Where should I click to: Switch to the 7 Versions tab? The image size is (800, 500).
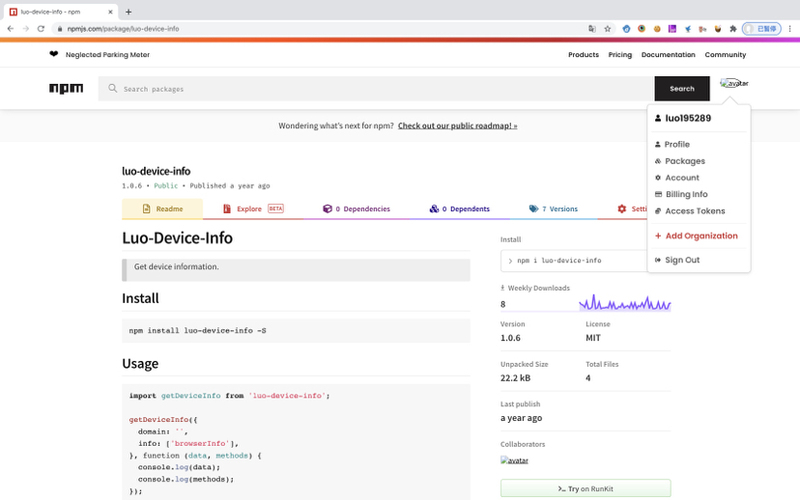pyautogui.click(x=553, y=209)
